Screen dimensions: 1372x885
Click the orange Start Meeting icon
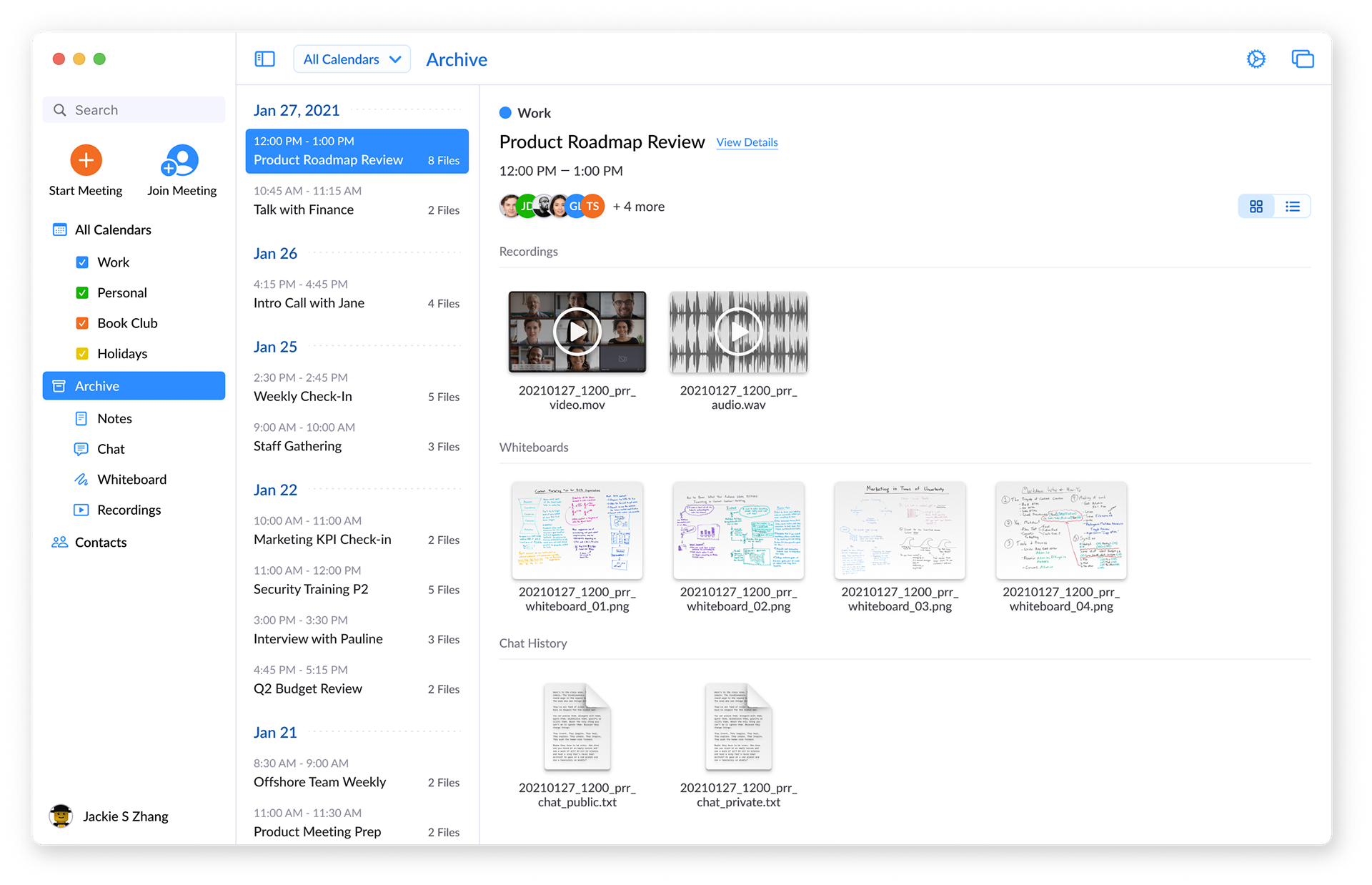tap(86, 160)
